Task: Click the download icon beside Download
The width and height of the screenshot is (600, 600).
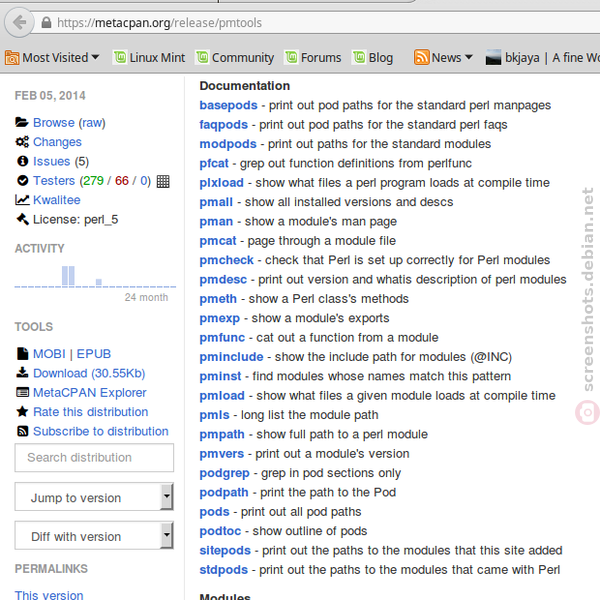Action: pos(22,373)
